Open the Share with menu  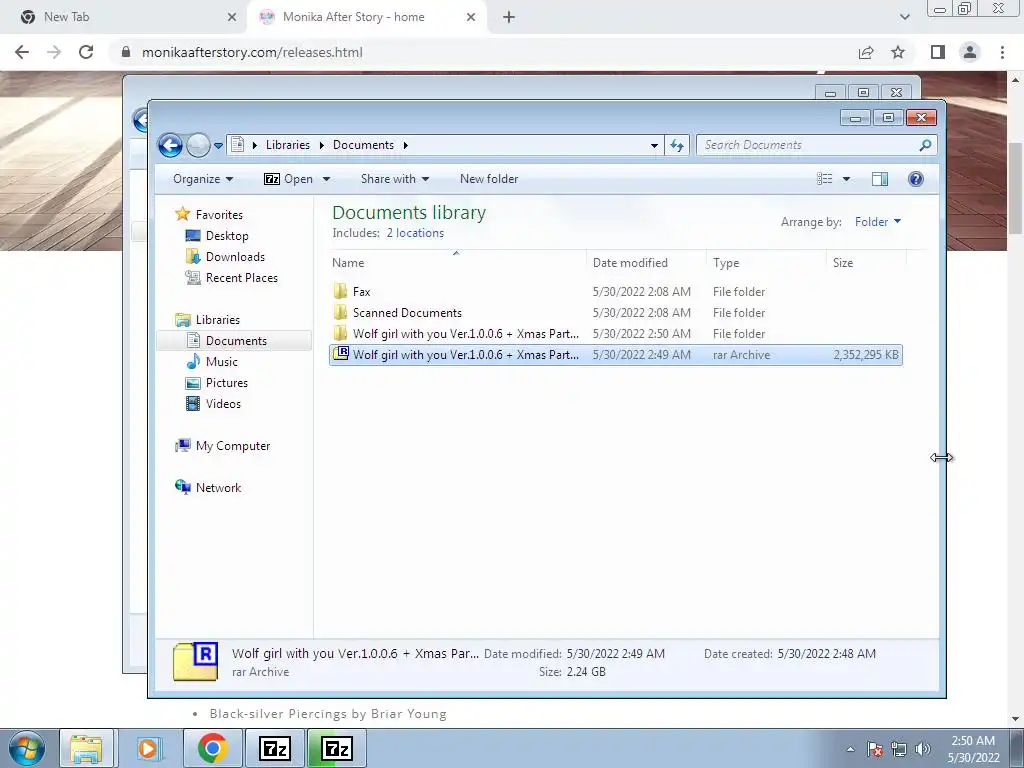[394, 179]
